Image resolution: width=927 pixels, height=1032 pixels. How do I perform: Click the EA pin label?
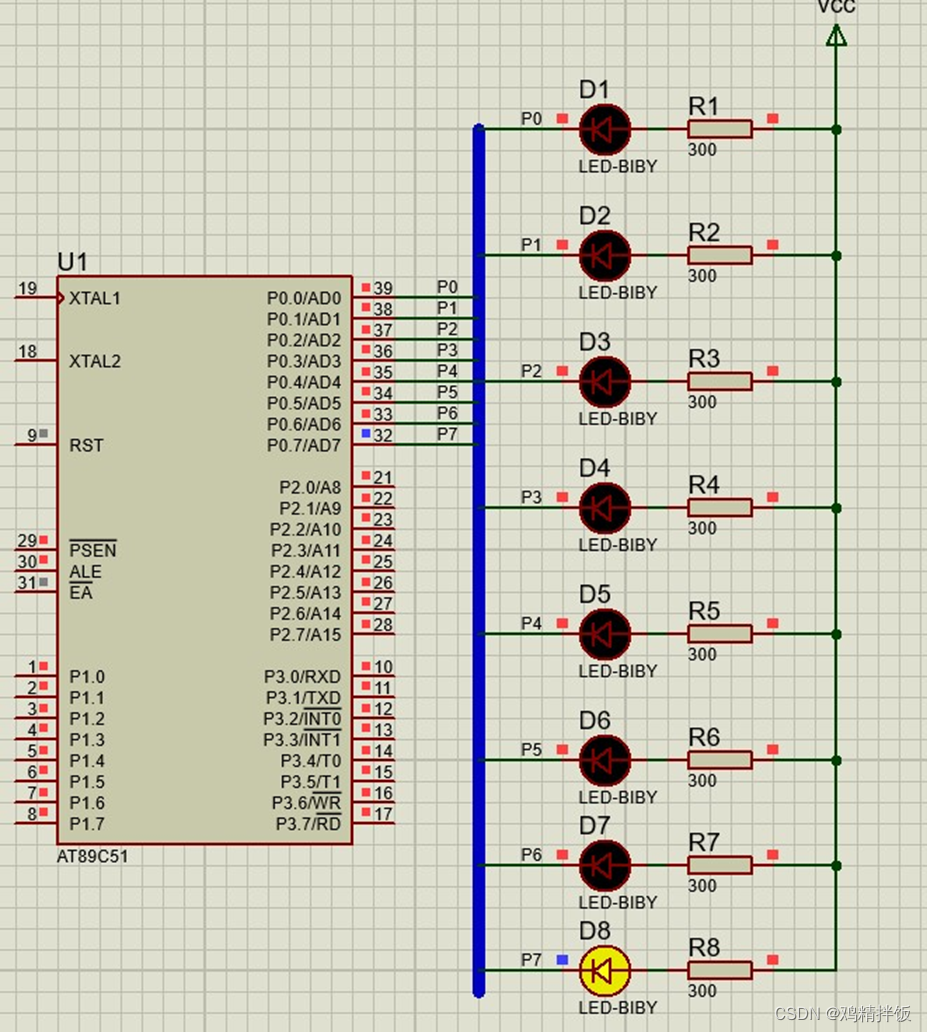tap(81, 592)
